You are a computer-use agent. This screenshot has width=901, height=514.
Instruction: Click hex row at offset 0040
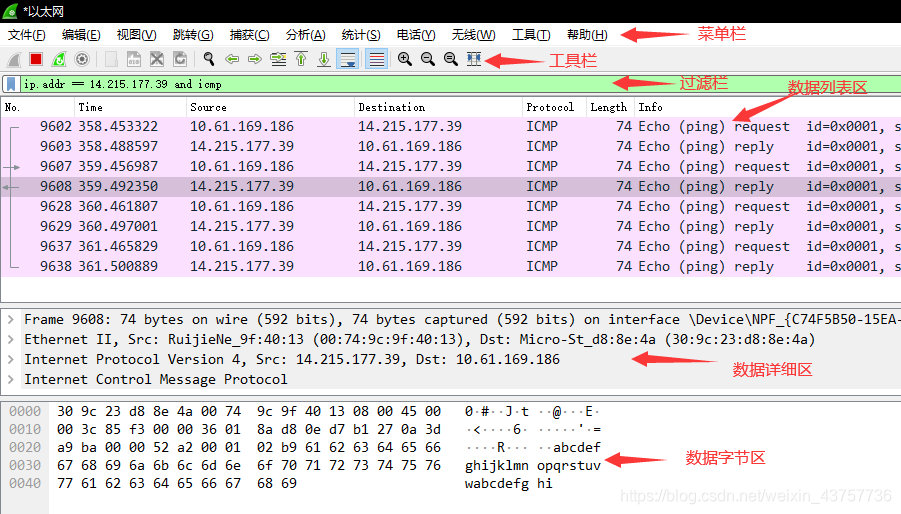pyautogui.click(x=177, y=484)
